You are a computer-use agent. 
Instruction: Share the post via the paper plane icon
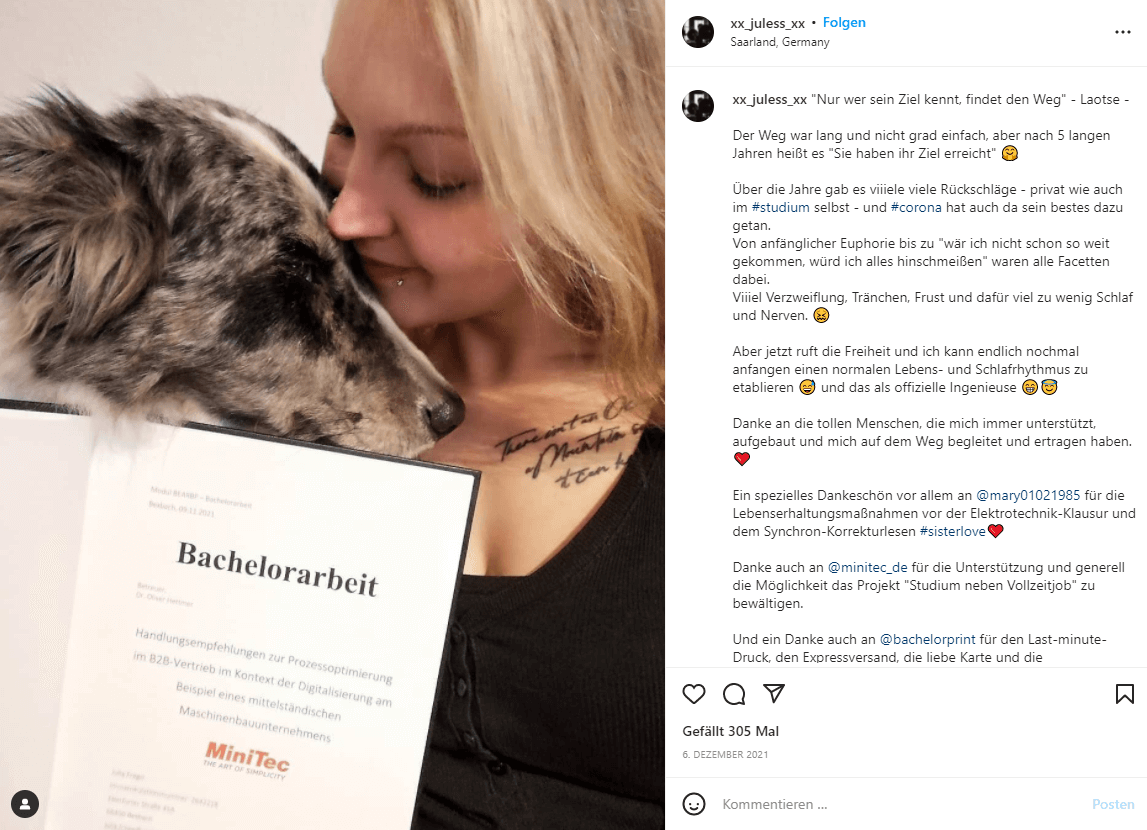pos(774,693)
